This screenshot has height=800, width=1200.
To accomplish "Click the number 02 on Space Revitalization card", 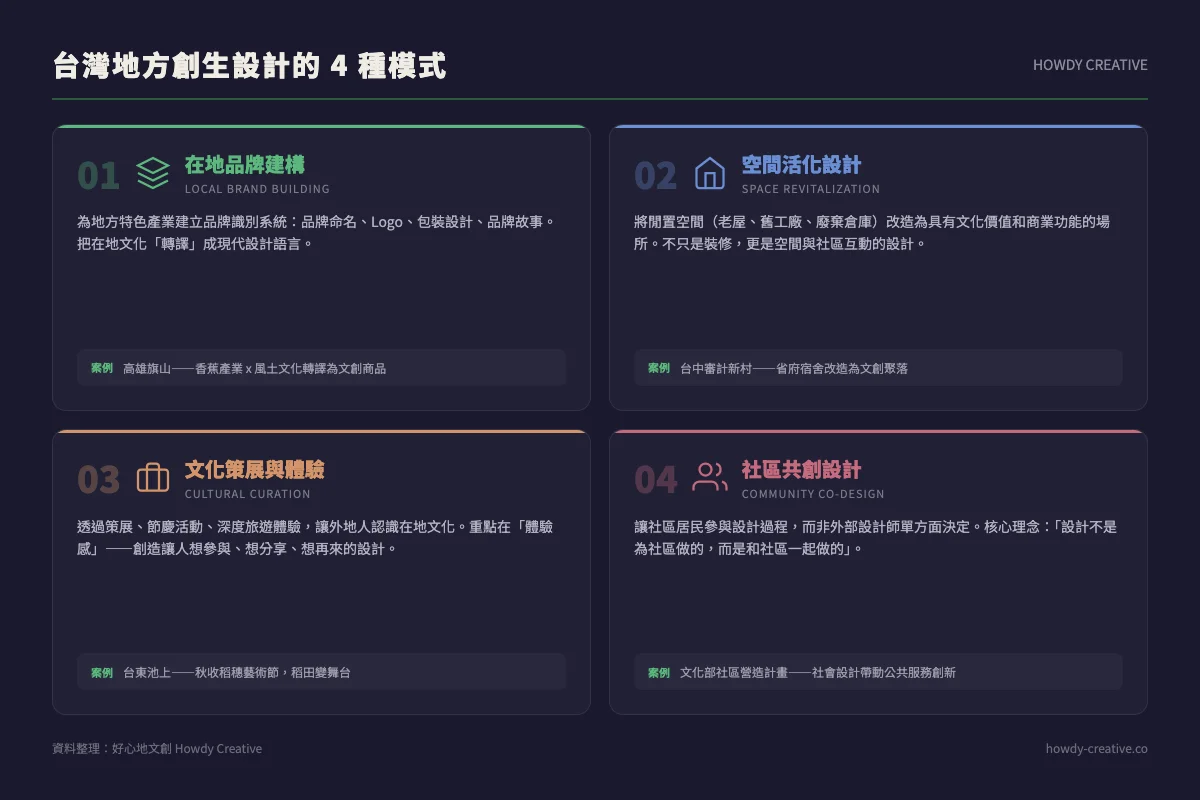I will point(655,175).
